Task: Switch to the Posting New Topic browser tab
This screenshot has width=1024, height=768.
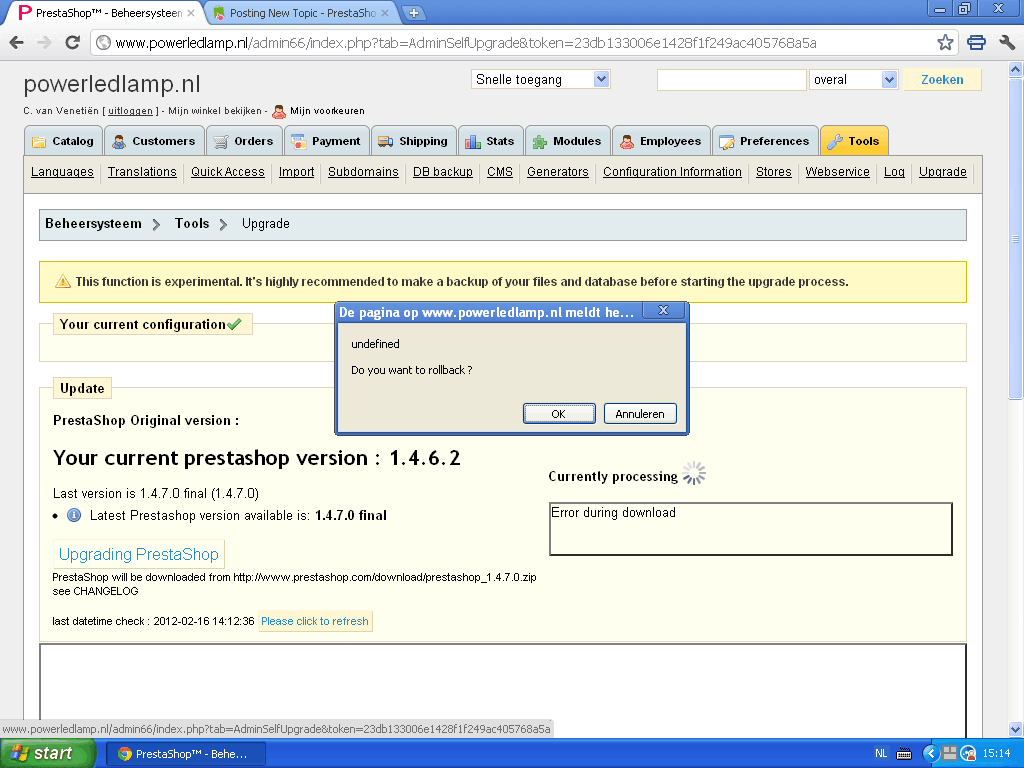Action: pyautogui.click(x=302, y=13)
